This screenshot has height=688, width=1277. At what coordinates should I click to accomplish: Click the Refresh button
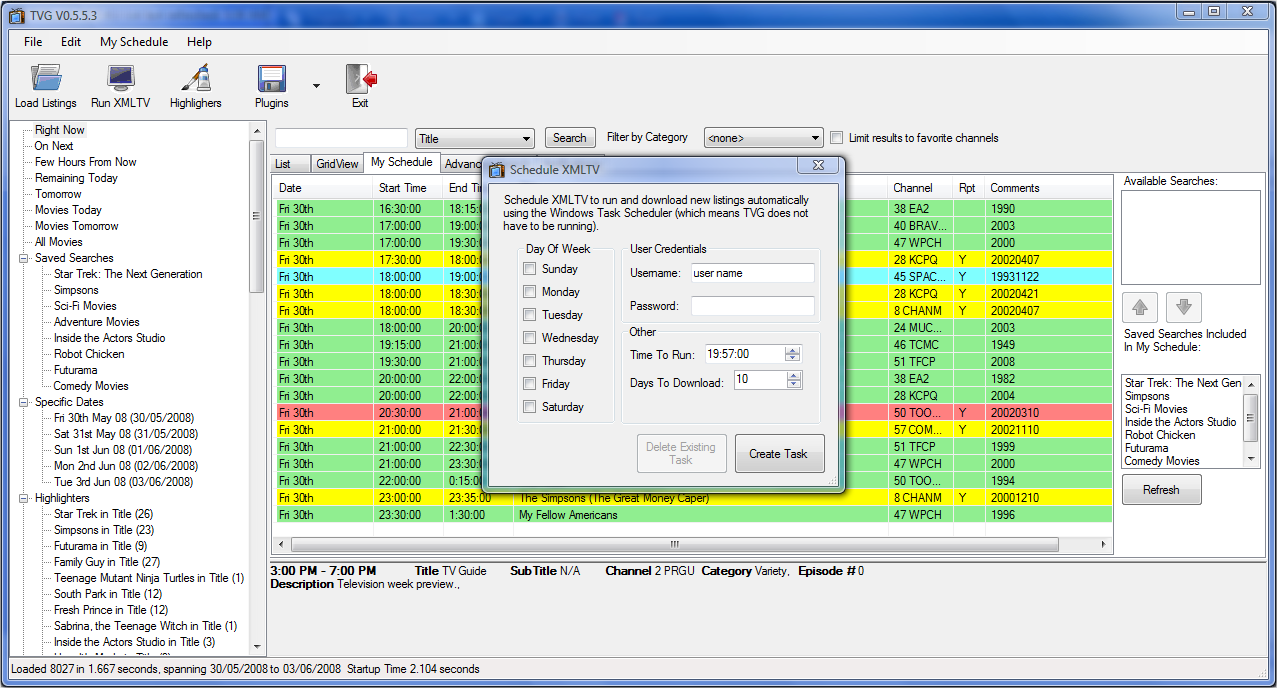(x=1161, y=490)
